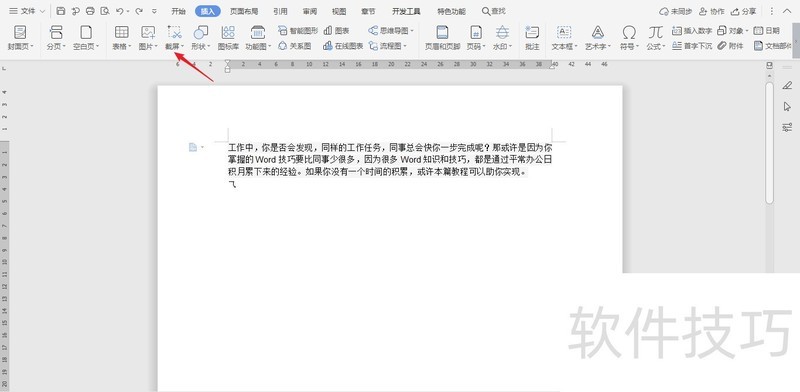800x392 pixels.
Task: Open the 页码 page number dropdown
Action: [x=477, y=38]
